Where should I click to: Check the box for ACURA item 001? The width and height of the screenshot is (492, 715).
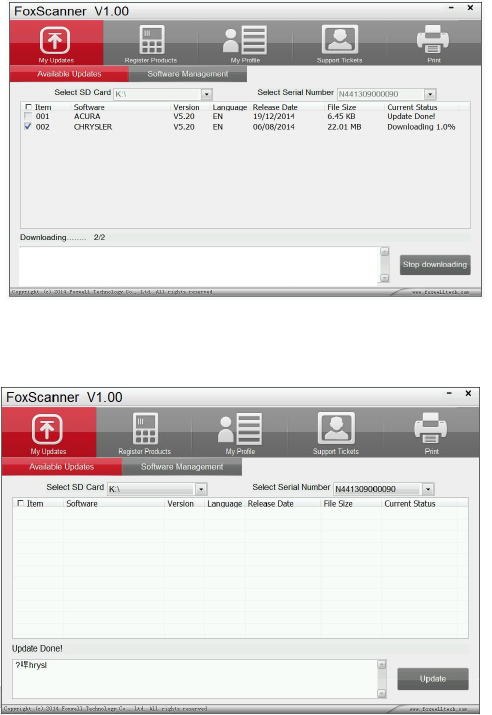tap(28, 116)
